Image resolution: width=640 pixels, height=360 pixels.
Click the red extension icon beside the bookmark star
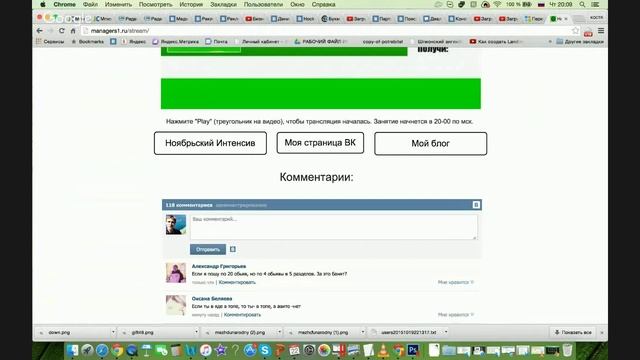pyautogui.click(x=588, y=32)
